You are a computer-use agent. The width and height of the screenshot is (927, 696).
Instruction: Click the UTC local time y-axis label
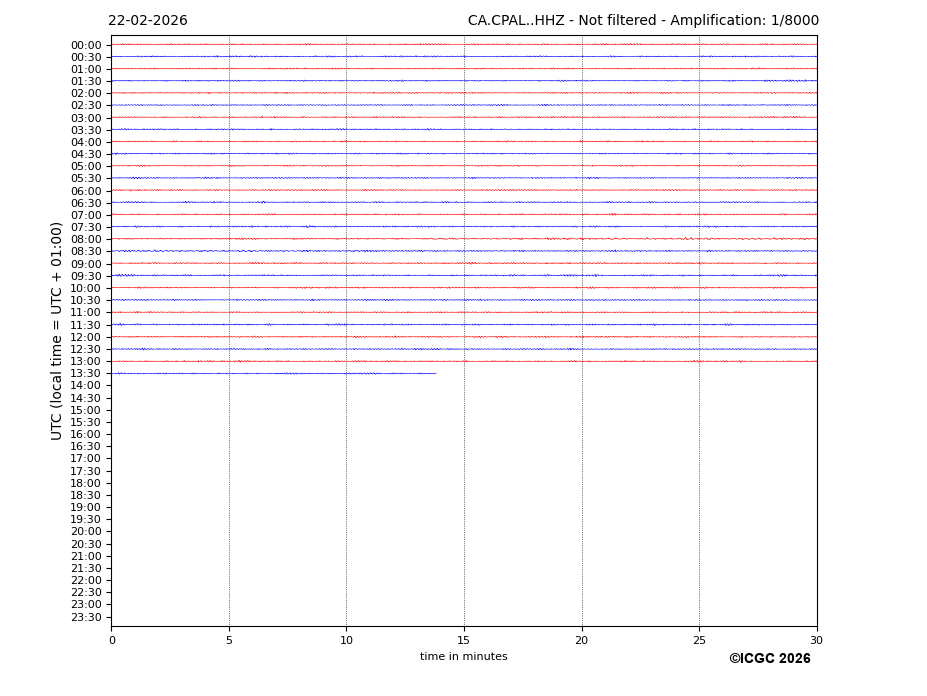[57, 331]
